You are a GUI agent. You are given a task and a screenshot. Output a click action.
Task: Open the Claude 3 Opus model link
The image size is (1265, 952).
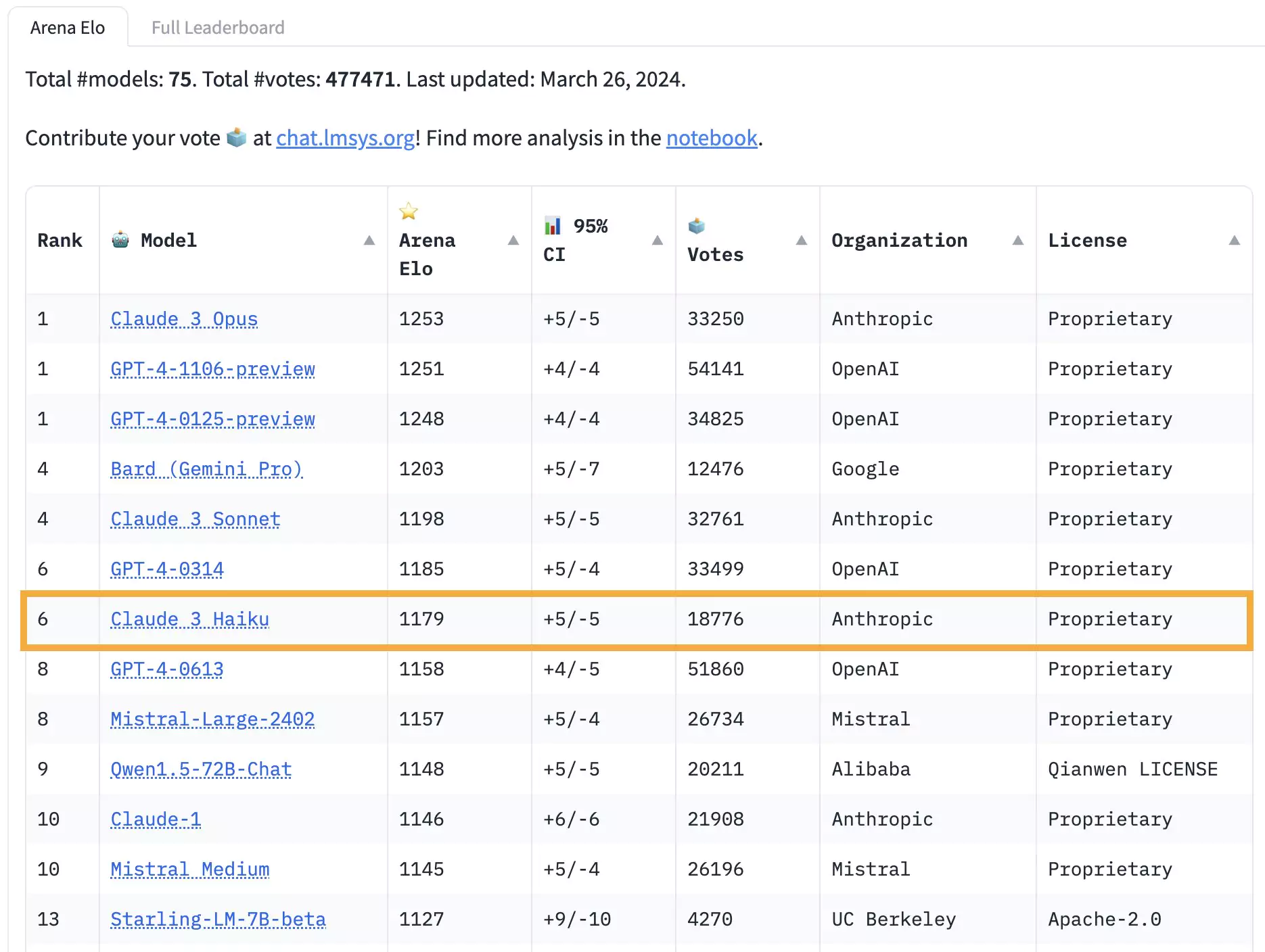(184, 318)
